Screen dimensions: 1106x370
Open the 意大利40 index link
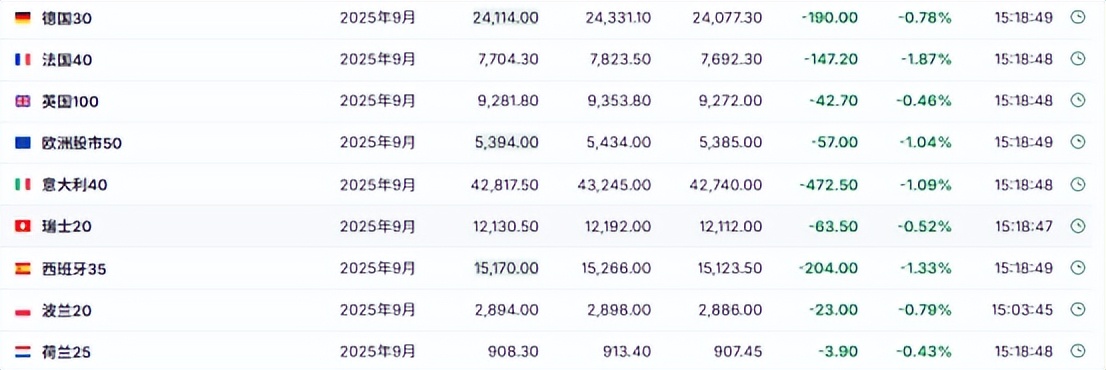coord(74,185)
